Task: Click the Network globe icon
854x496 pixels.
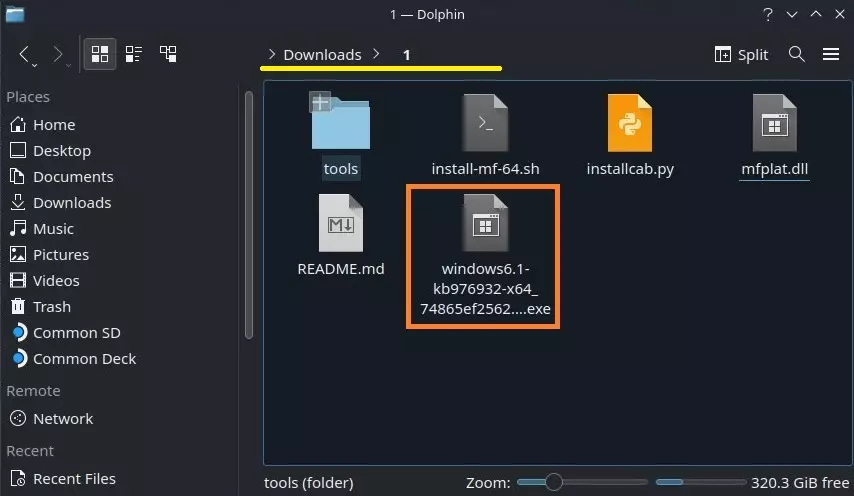Action: point(18,418)
